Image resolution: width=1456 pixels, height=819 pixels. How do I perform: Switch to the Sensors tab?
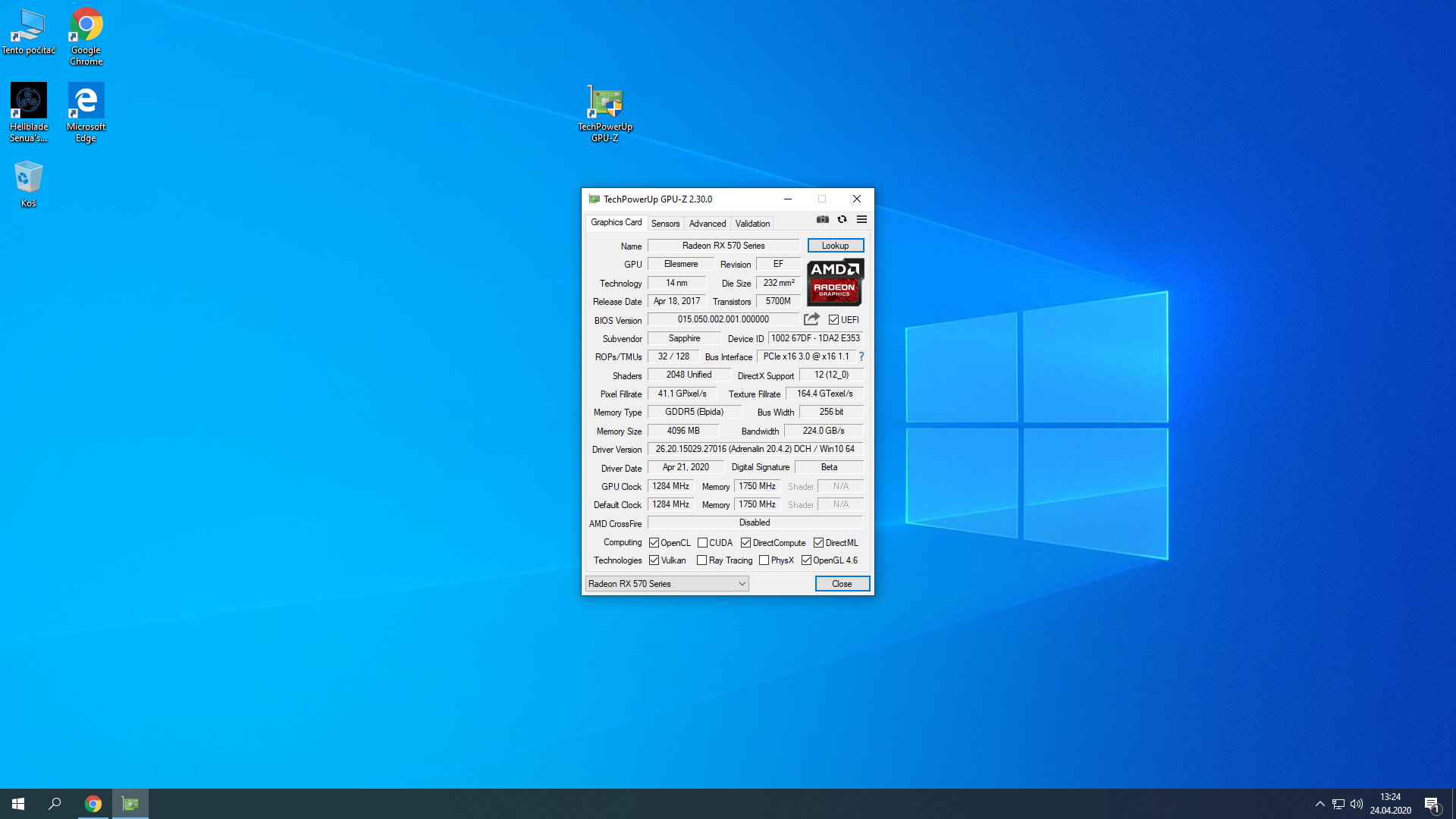(665, 224)
